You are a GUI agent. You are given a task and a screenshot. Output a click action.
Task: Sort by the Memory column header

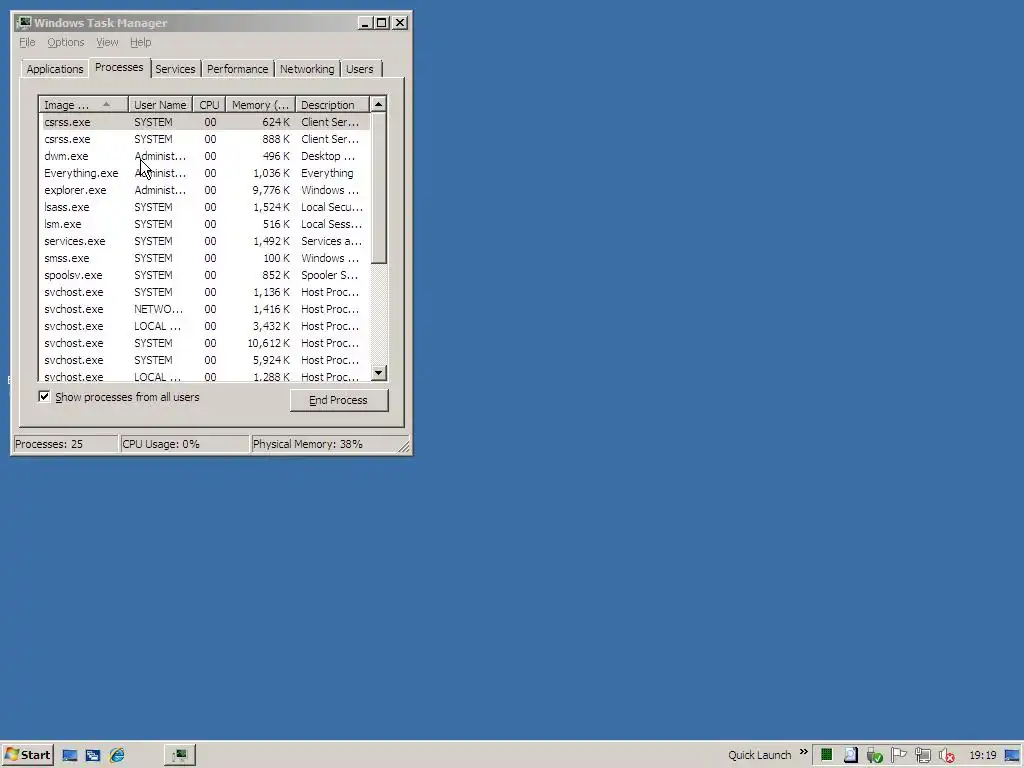261,104
